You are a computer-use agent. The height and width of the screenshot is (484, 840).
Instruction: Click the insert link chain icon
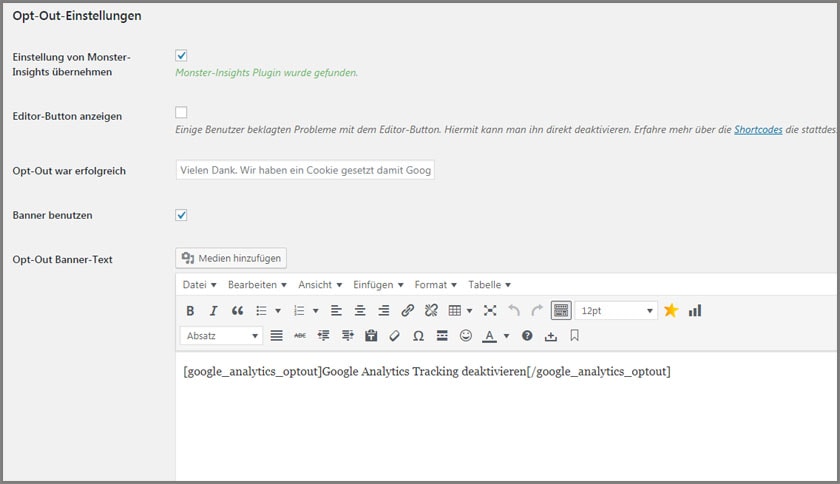(x=407, y=311)
